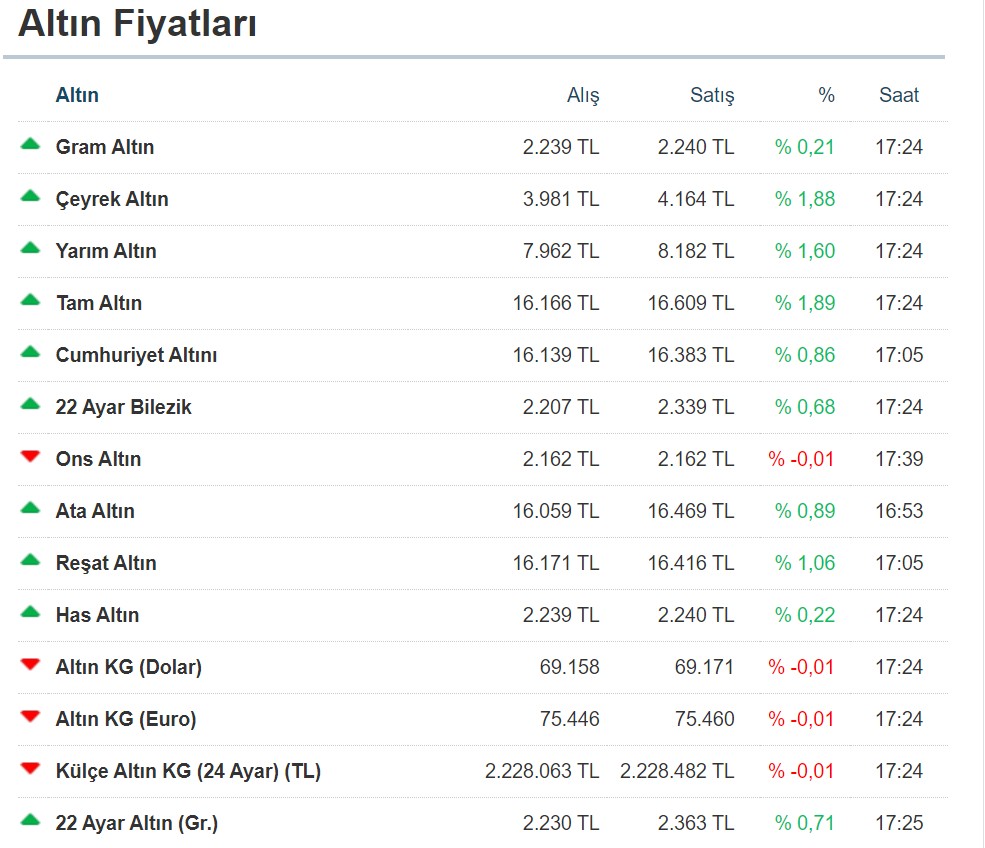Click the green arrow next to Tam Altın
This screenshot has width=985, height=848.
click(x=30, y=302)
